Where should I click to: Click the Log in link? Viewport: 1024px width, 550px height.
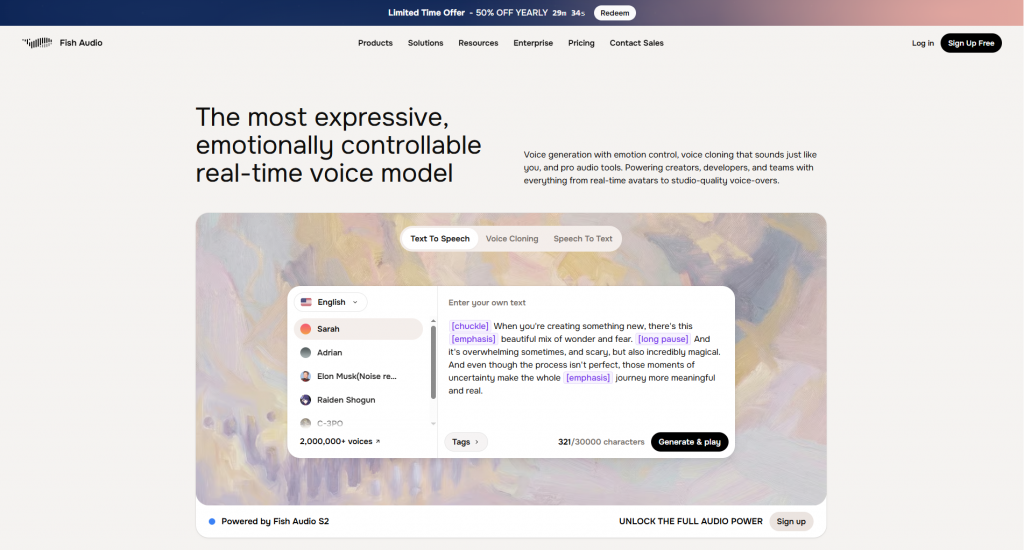click(x=923, y=43)
